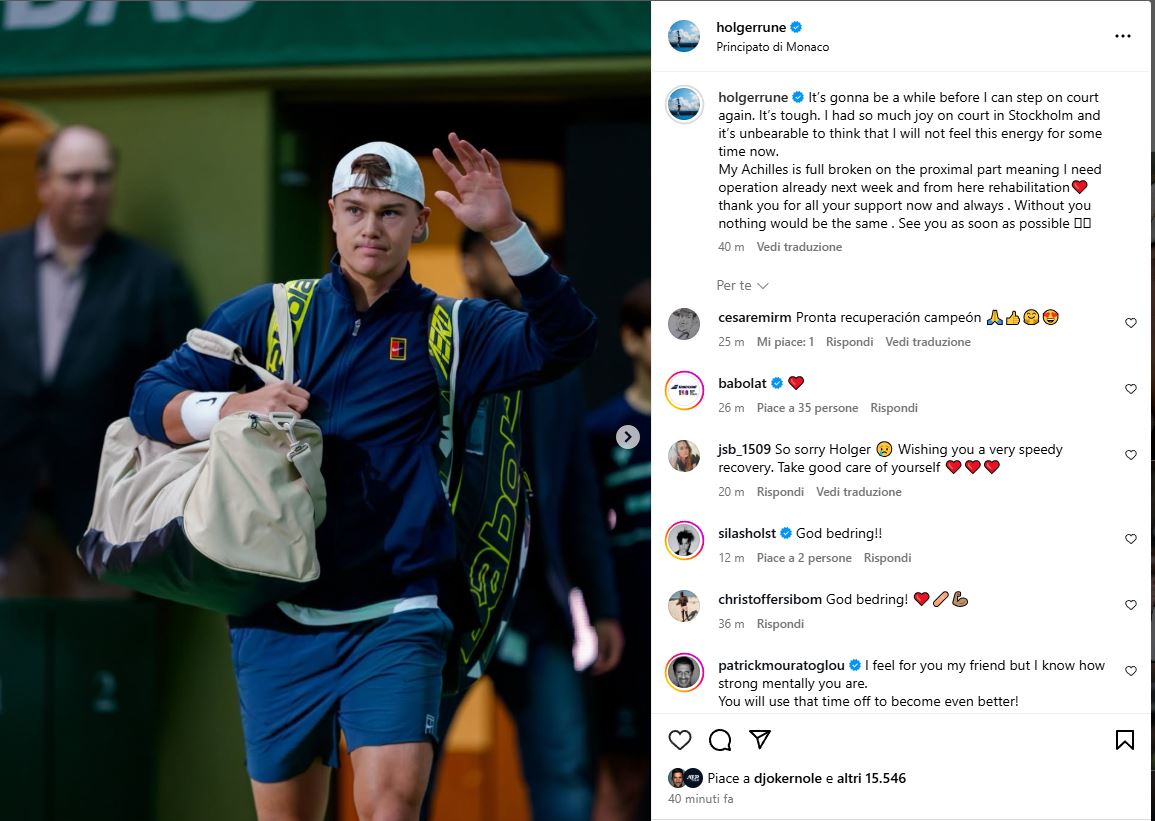Reply to christoffersibom's comment
Viewport: 1155px width, 821px height.
coord(780,624)
